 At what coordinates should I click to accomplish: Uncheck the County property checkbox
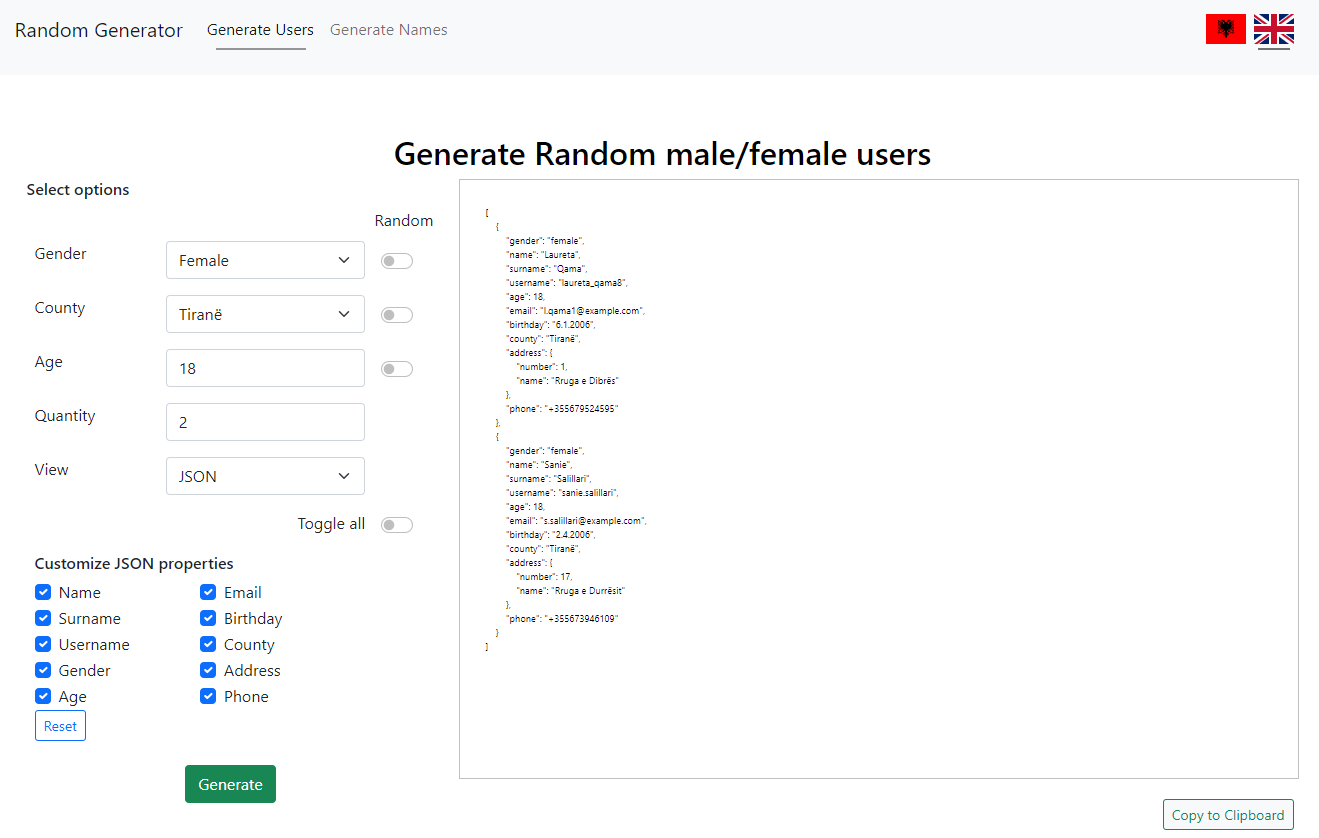208,644
